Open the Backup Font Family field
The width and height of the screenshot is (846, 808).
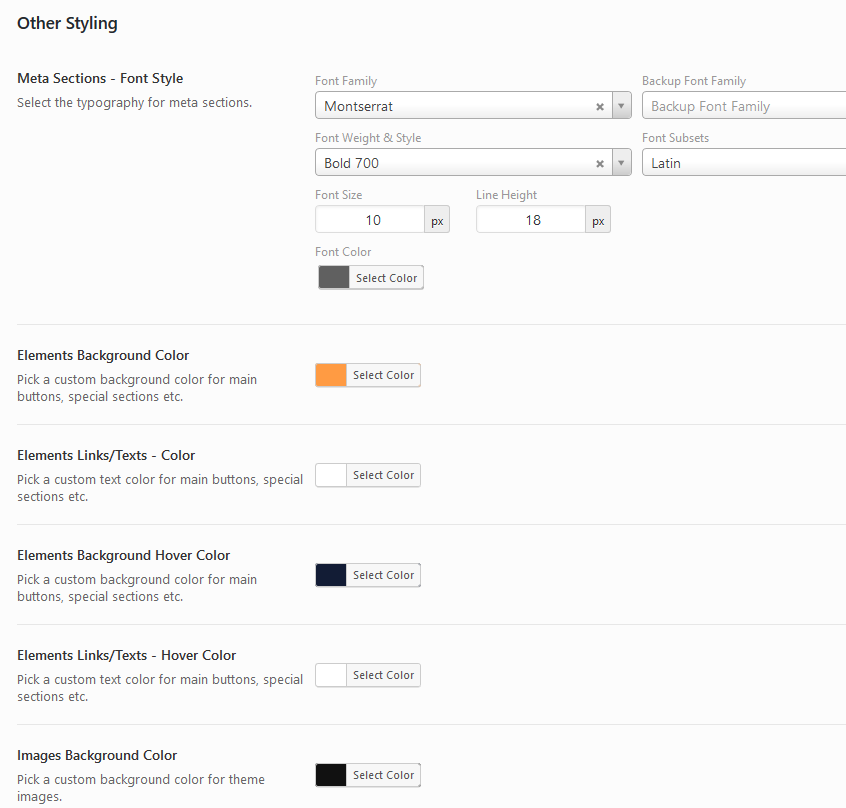(x=744, y=106)
